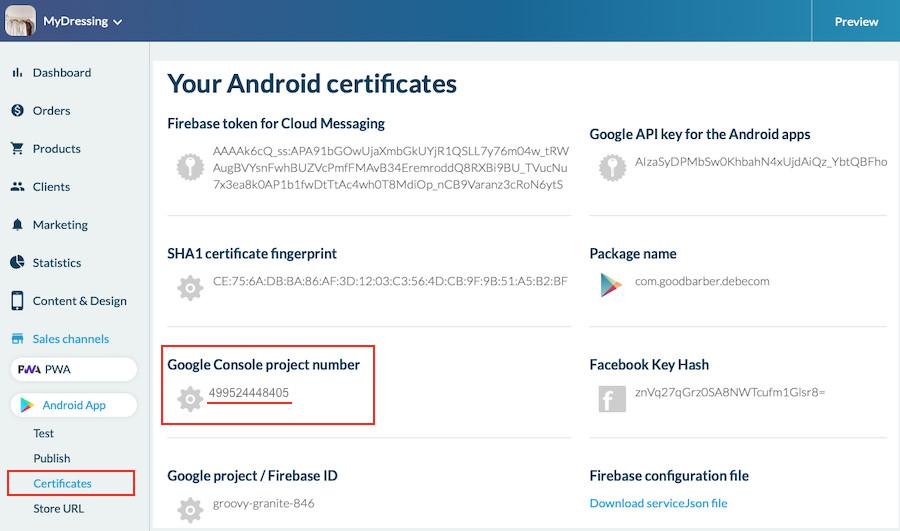Click the Dashboard bar chart icon
This screenshot has height=531, width=900.
17,73
